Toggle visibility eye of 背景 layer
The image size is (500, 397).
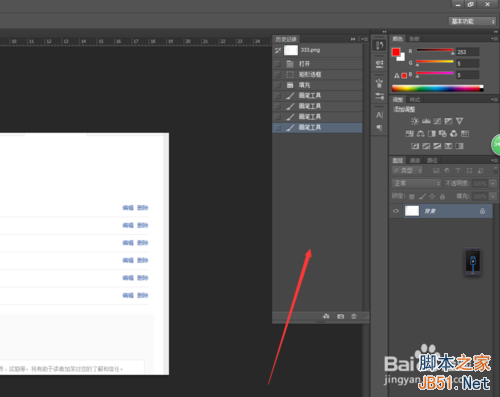click(396, 211)
